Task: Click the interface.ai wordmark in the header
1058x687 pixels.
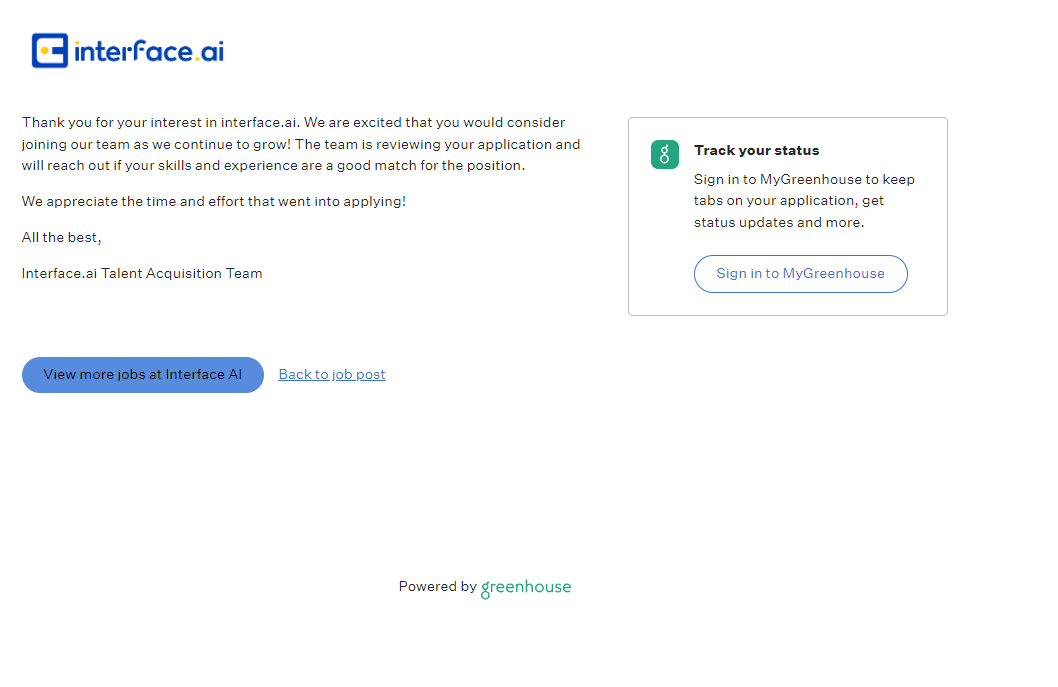Action: coord(148,52)
